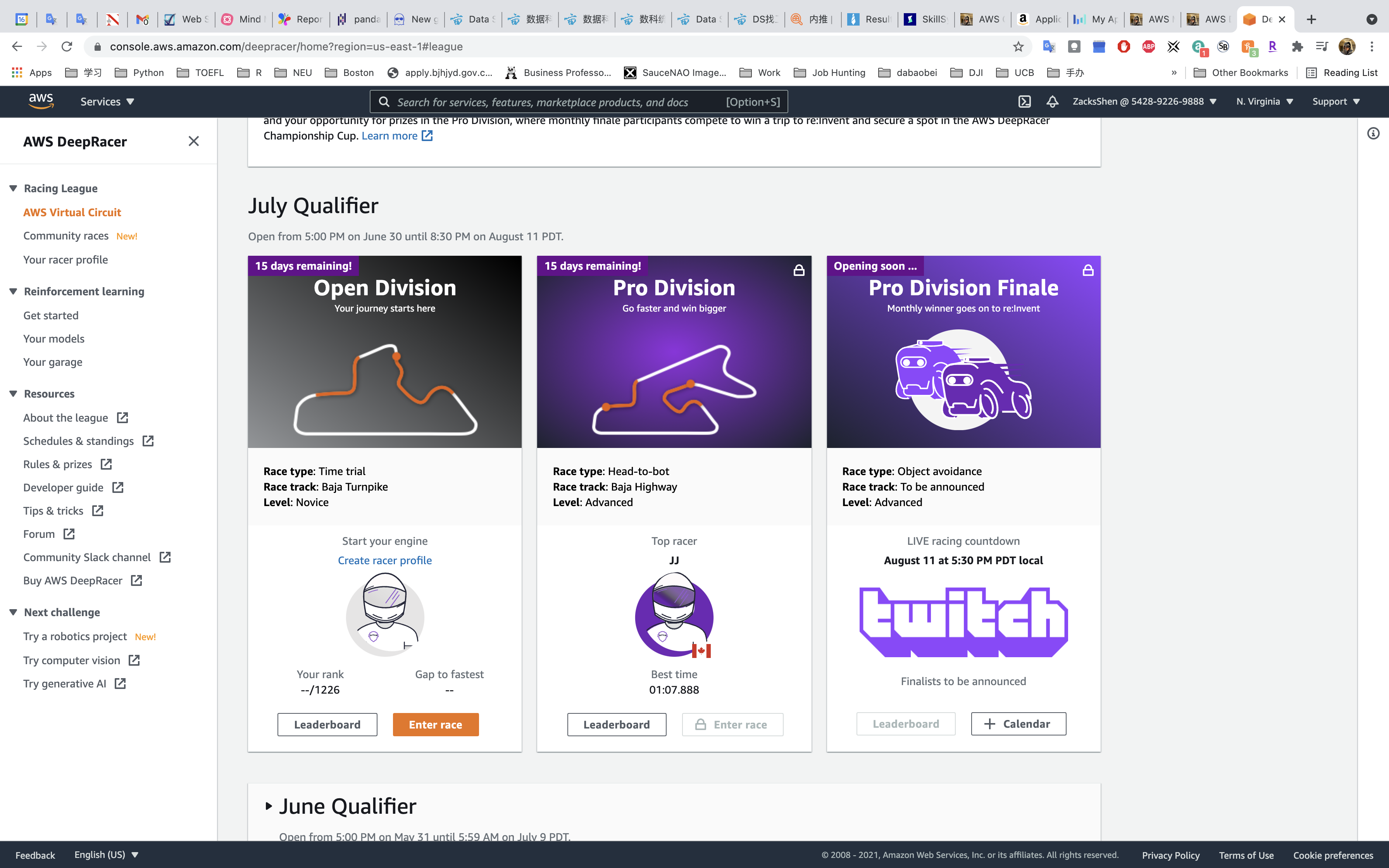Bookmark page with star icon
The image size is (1389, 868).
pos(1018,46)
